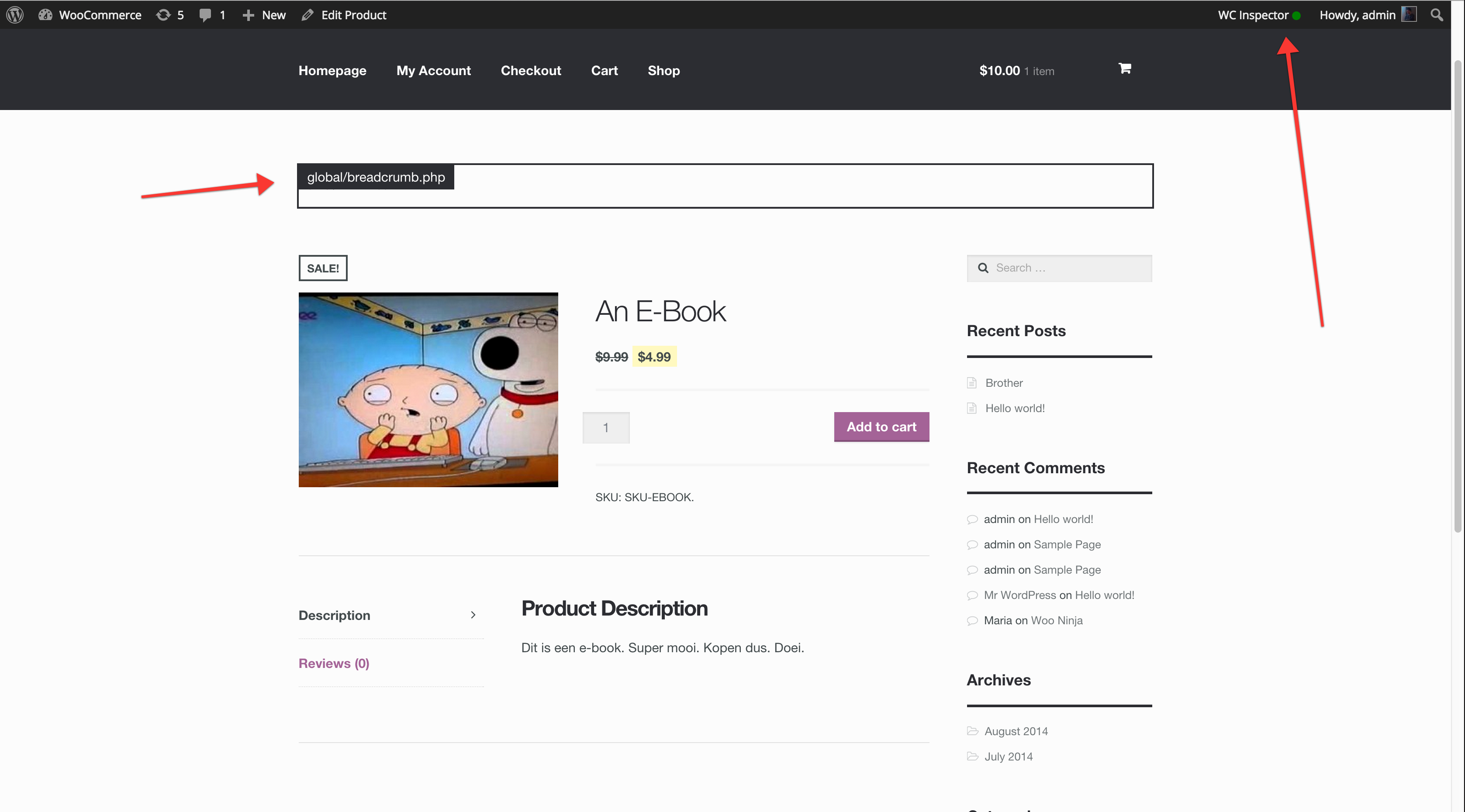Click Recent Comments widget heading

tap(1036, 468)
